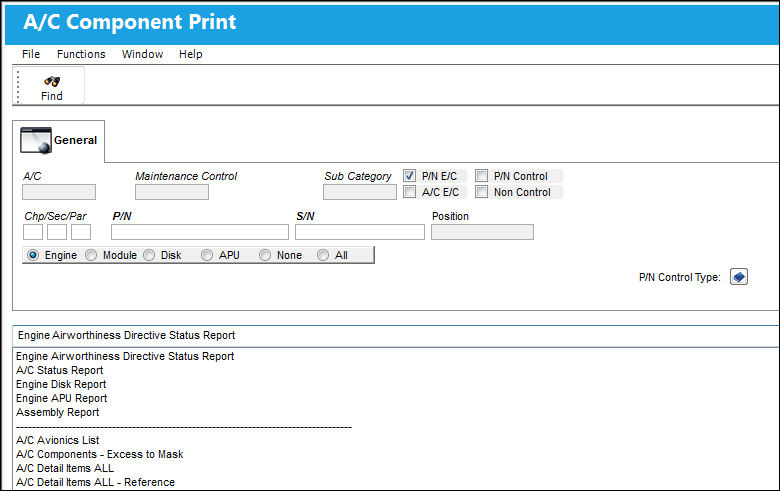Screen dimensions: 780x491
Task: Click the Position input field
Action: tap(483, 232)
